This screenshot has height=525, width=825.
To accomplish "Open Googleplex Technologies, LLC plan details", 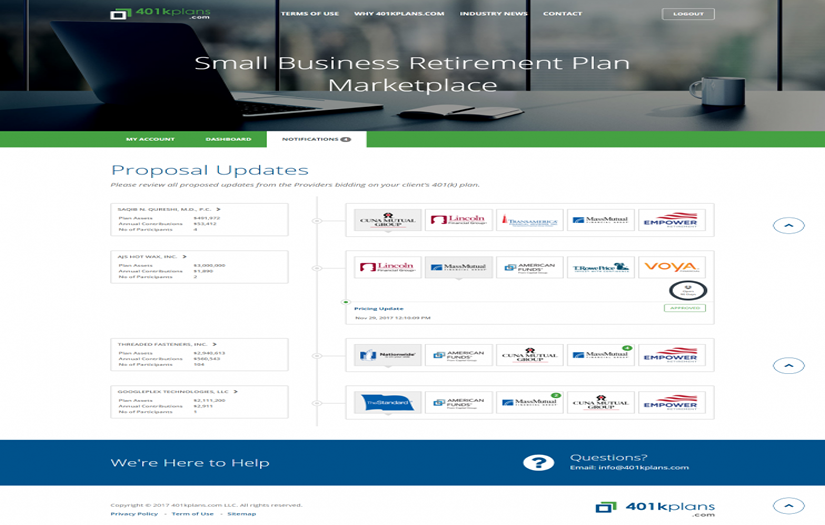I will point(177,392).
